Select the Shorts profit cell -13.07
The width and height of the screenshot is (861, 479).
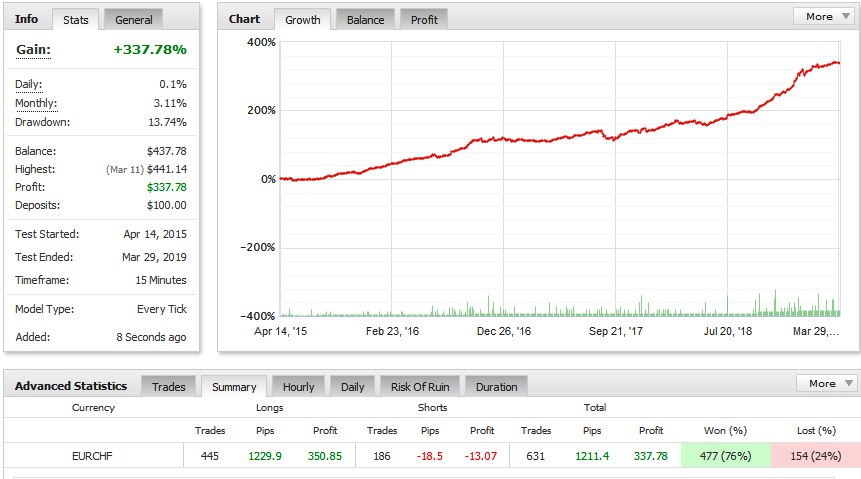point(481,456)
